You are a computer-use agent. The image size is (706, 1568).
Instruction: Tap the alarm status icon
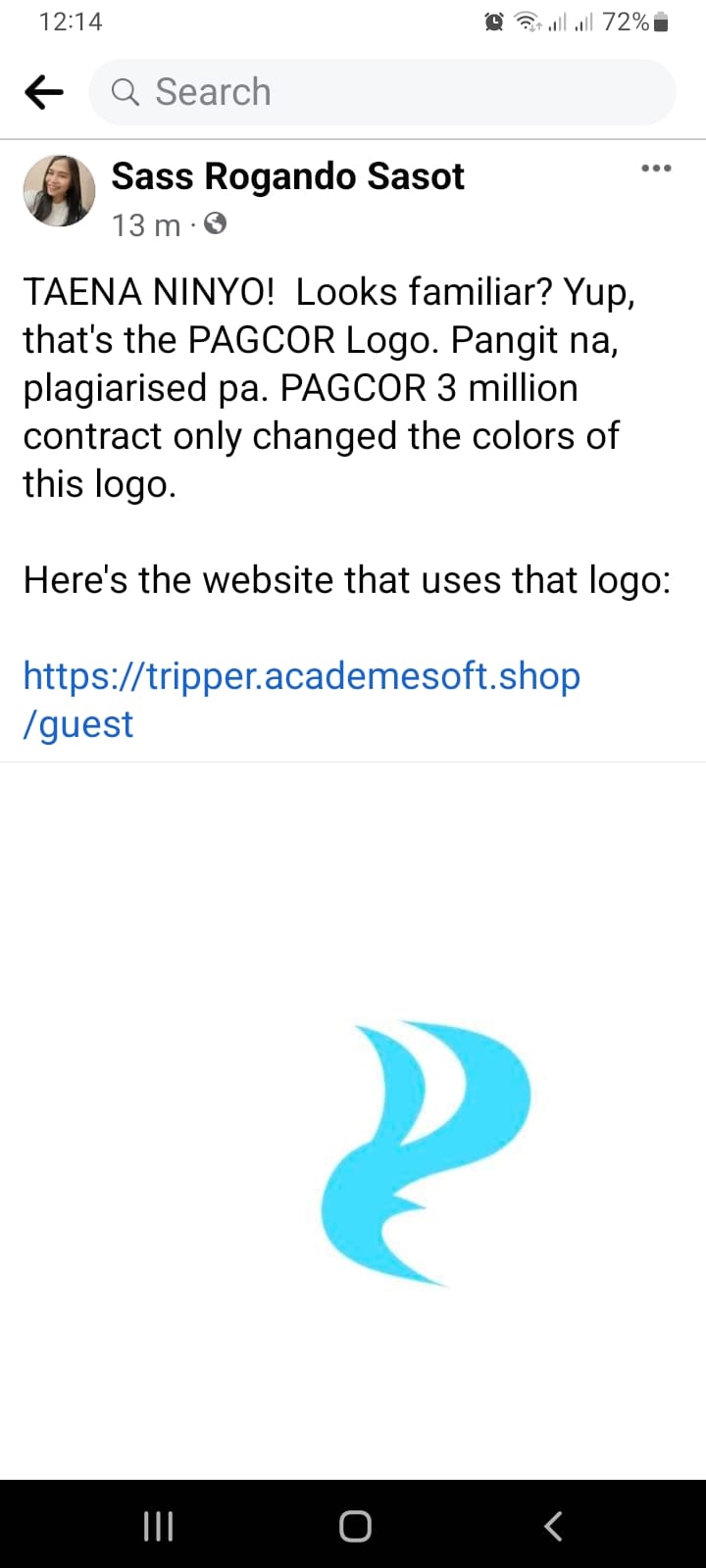pyautogui.click(x=495, y=22)
